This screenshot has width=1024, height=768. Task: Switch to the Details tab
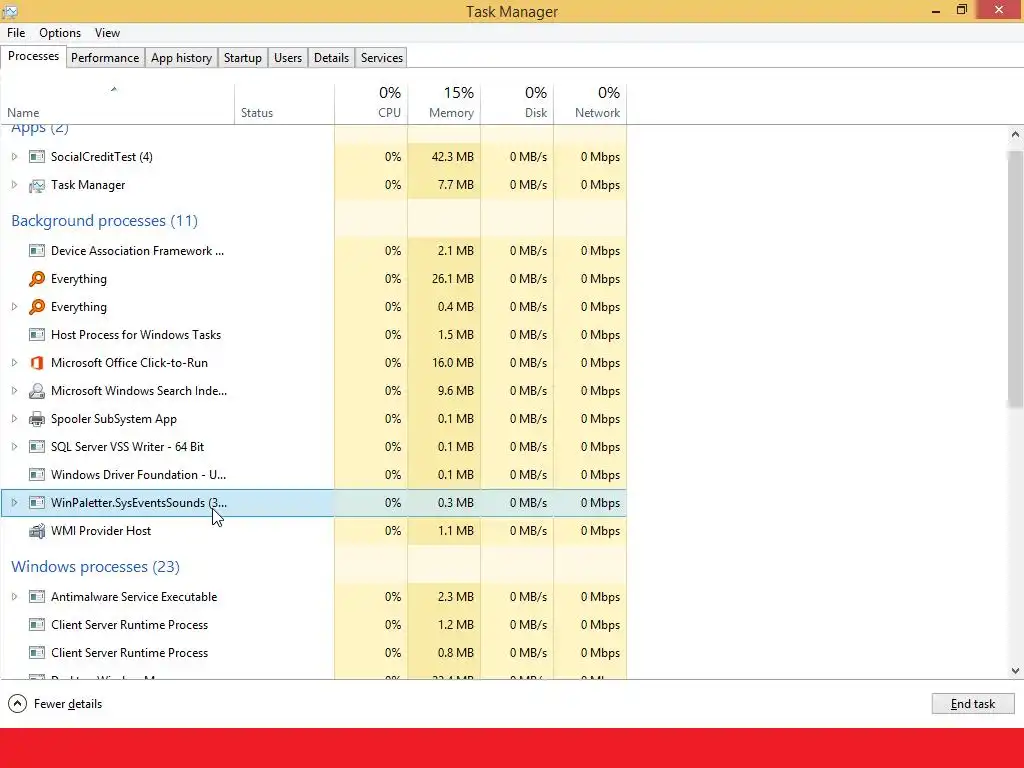point(331,57)
